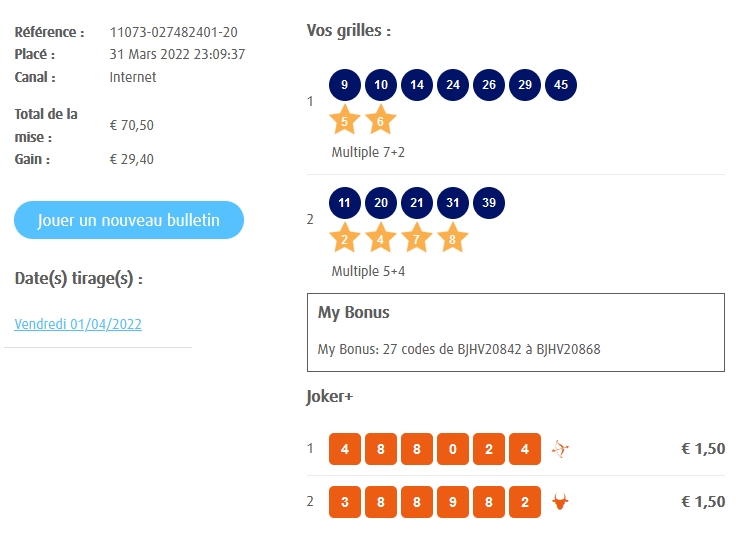Select the blue ball numbered 9
The width and height of the screenshot is (736, 547).
tap(344, 85)
